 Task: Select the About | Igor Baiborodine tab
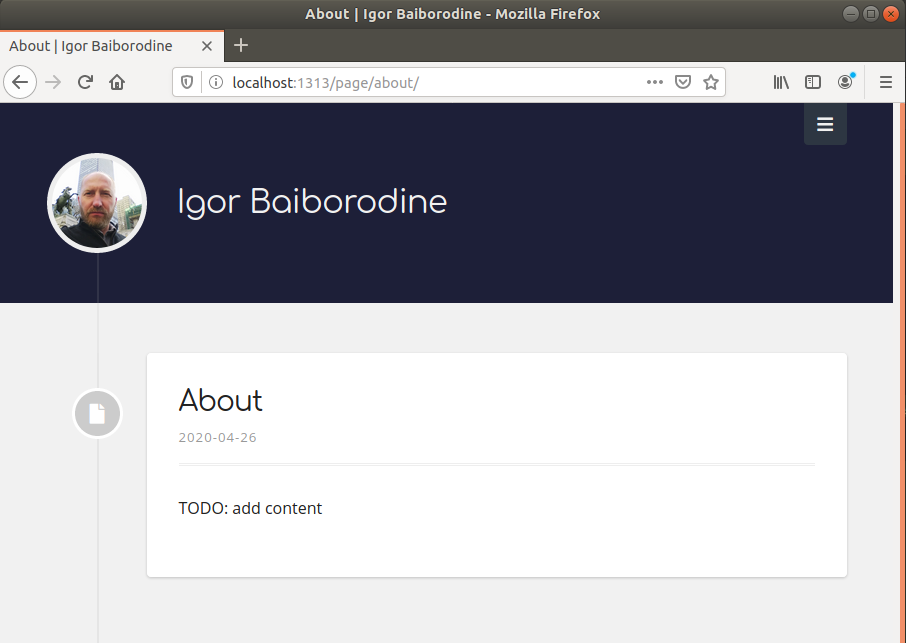92,46
